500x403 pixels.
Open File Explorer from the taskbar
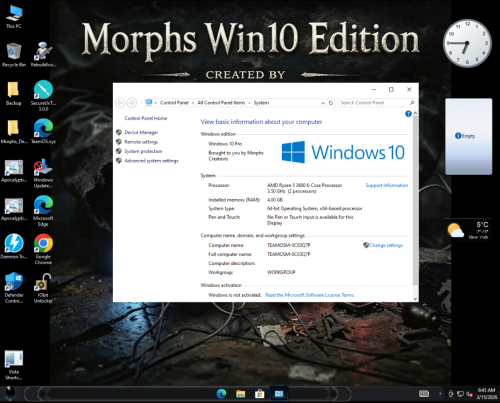click(240, 394)
